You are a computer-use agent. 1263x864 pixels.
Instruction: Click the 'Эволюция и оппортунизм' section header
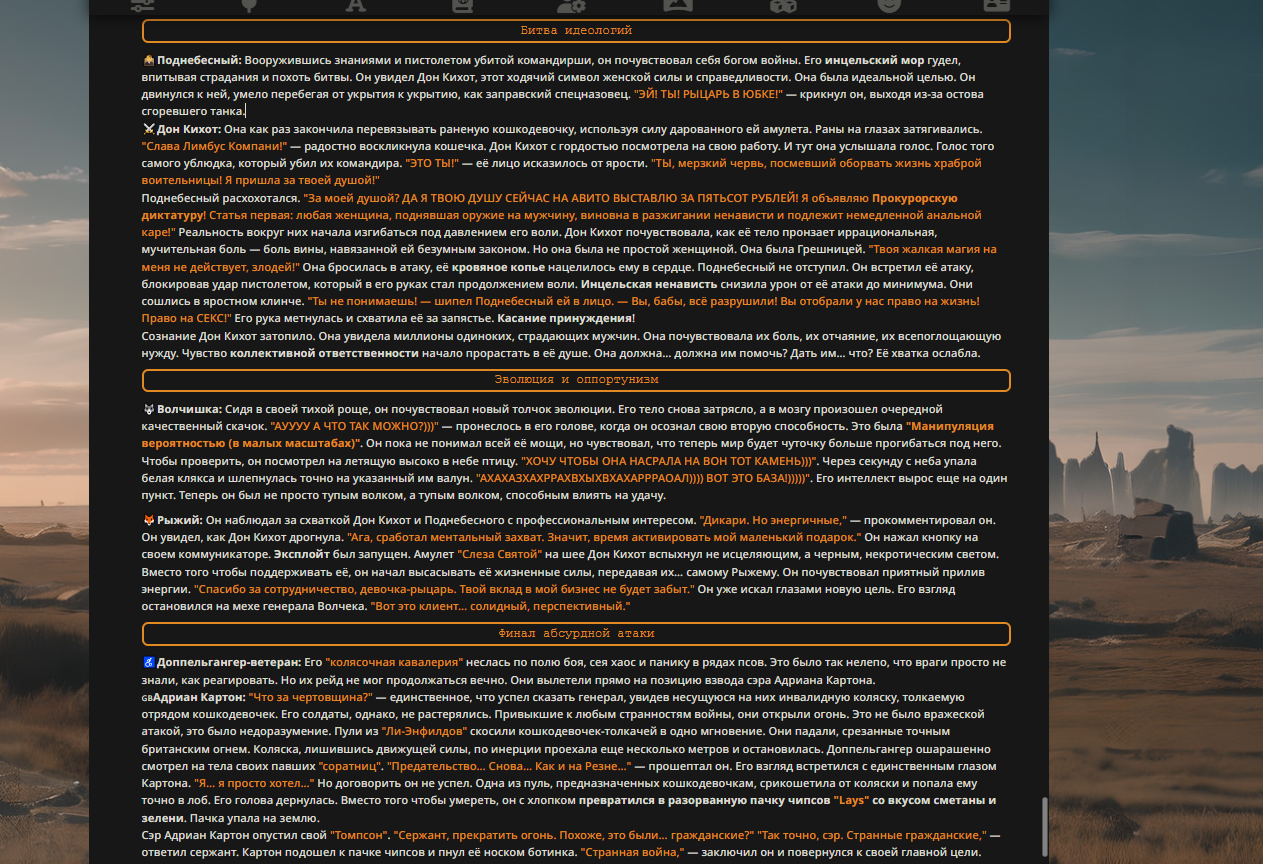pyautogui.click(x=576, y=380)
